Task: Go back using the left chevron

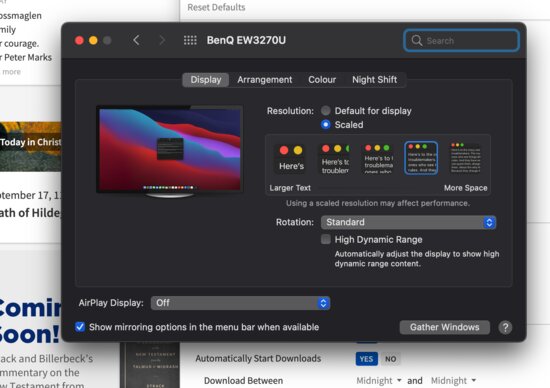Action: [136, 40]
